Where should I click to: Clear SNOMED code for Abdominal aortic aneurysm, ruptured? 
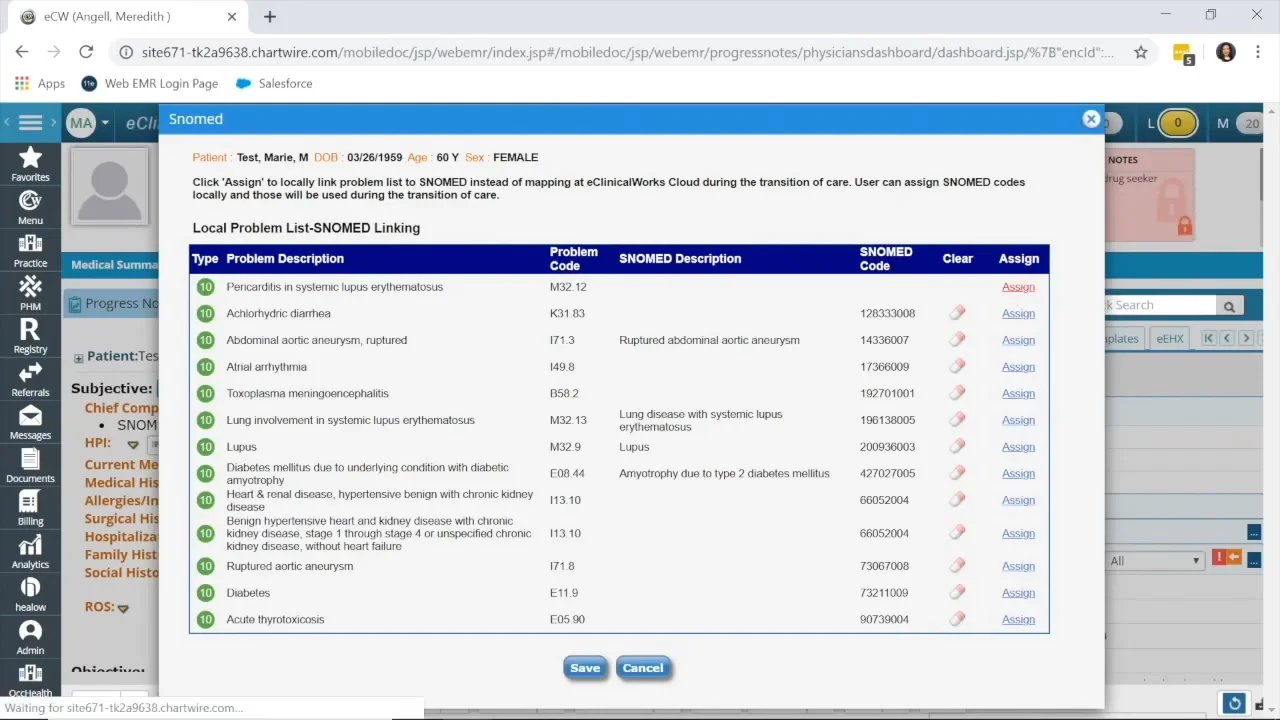(x=957, y=340)
